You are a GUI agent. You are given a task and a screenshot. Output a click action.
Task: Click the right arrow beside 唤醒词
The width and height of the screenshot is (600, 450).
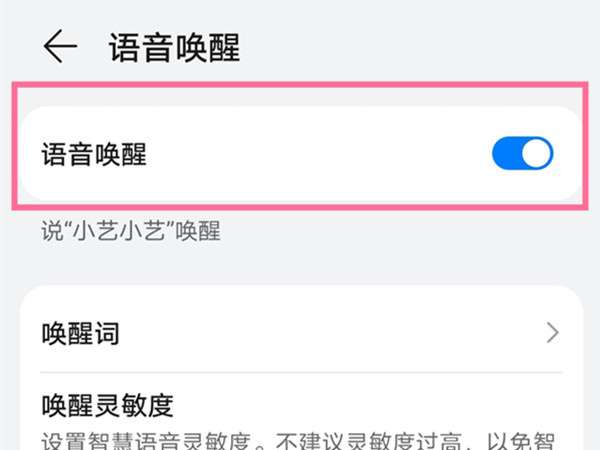553,333
